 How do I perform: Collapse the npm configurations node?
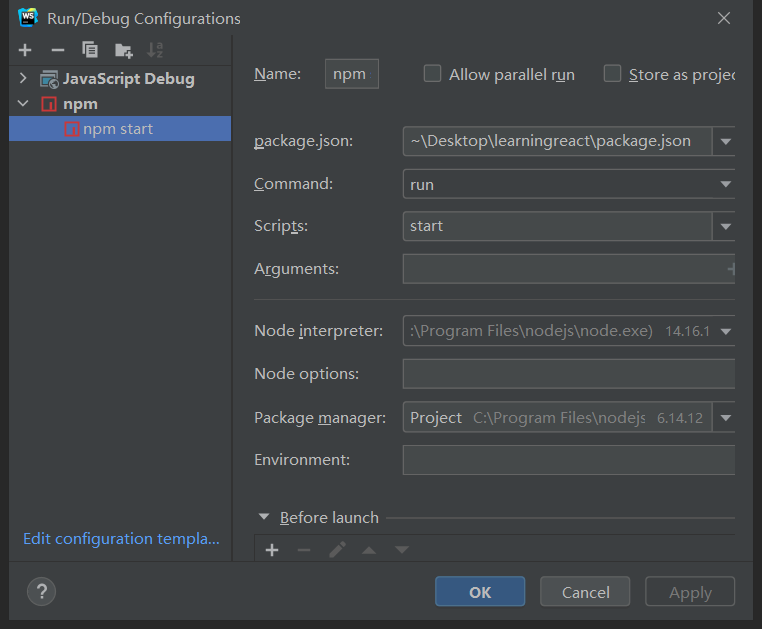pyautogui.click(x=23, y=103)
